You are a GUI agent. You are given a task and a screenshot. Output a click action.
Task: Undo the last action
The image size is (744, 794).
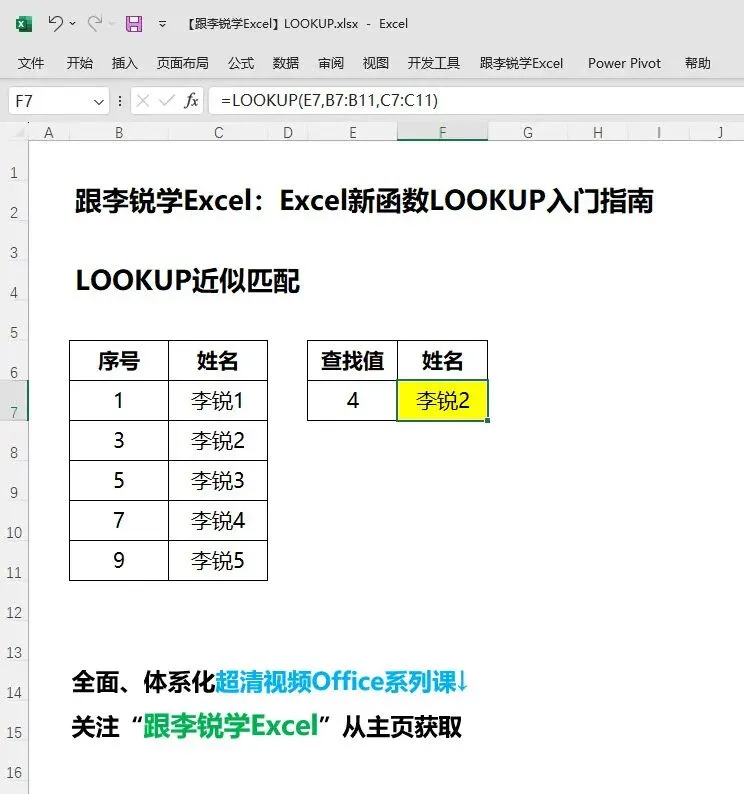(55, 23)
